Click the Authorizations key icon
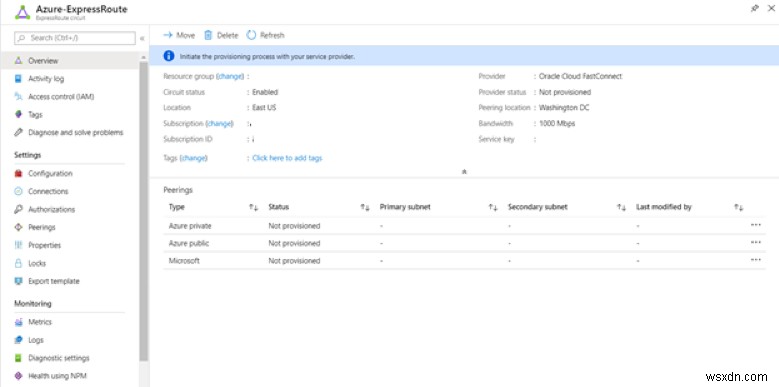The height and width of the screenshot is (387, 779). point(19,209)
